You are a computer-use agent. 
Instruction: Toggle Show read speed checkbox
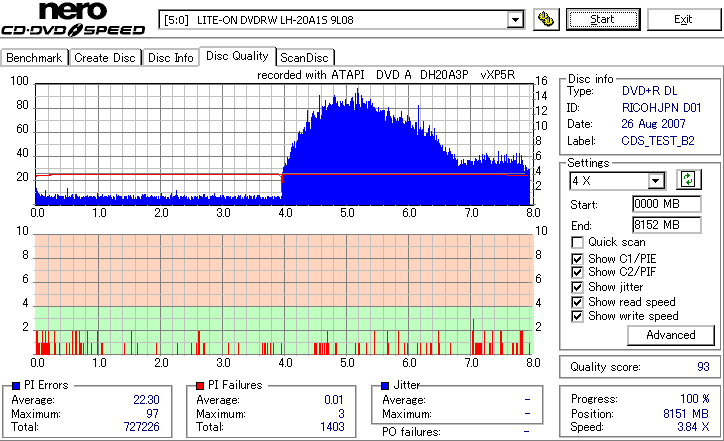pyautogui.click(x=577, y=302)
